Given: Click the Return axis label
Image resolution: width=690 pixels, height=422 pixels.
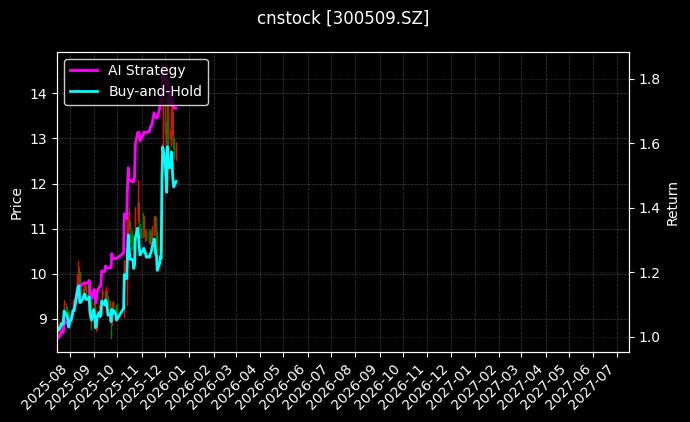Looking at the screenshot, I should (x=672, y=204).
